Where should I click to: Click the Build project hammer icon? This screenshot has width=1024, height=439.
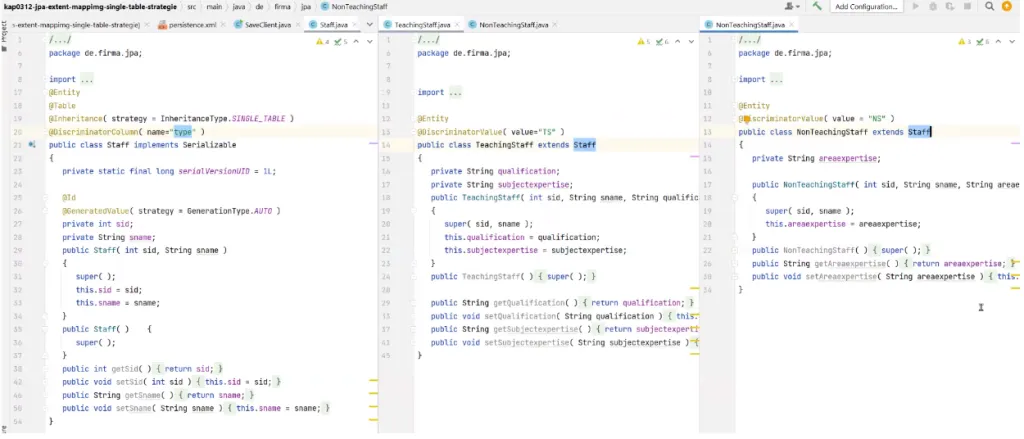click(816, 7)
